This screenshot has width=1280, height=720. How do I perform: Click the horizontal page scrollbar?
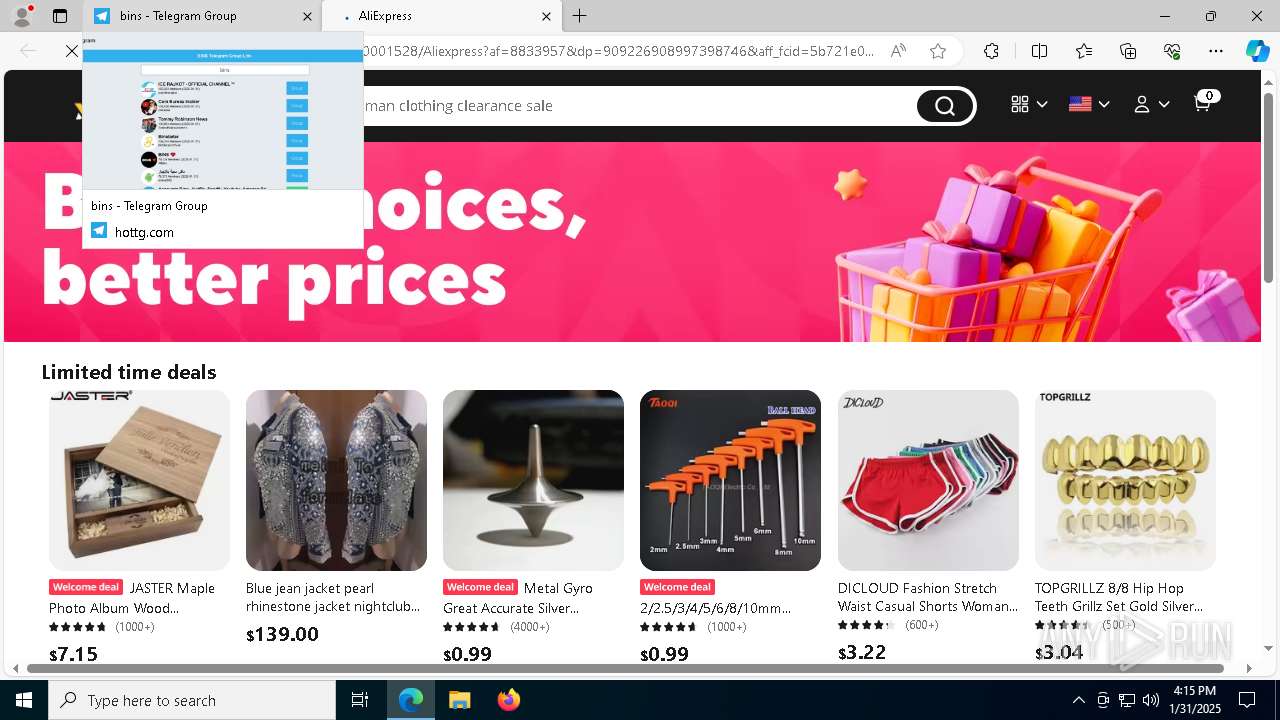625,668
